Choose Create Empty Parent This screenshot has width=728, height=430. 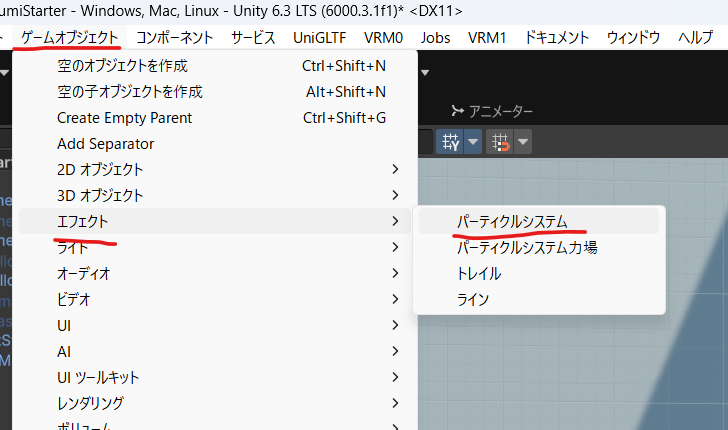click(125, 118)
